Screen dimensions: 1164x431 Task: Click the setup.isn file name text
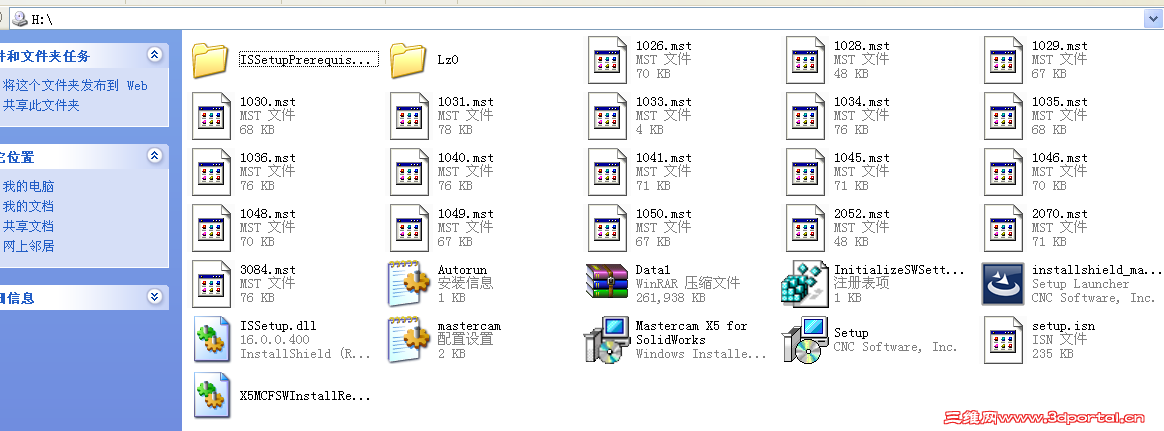tap(1063, 326)
